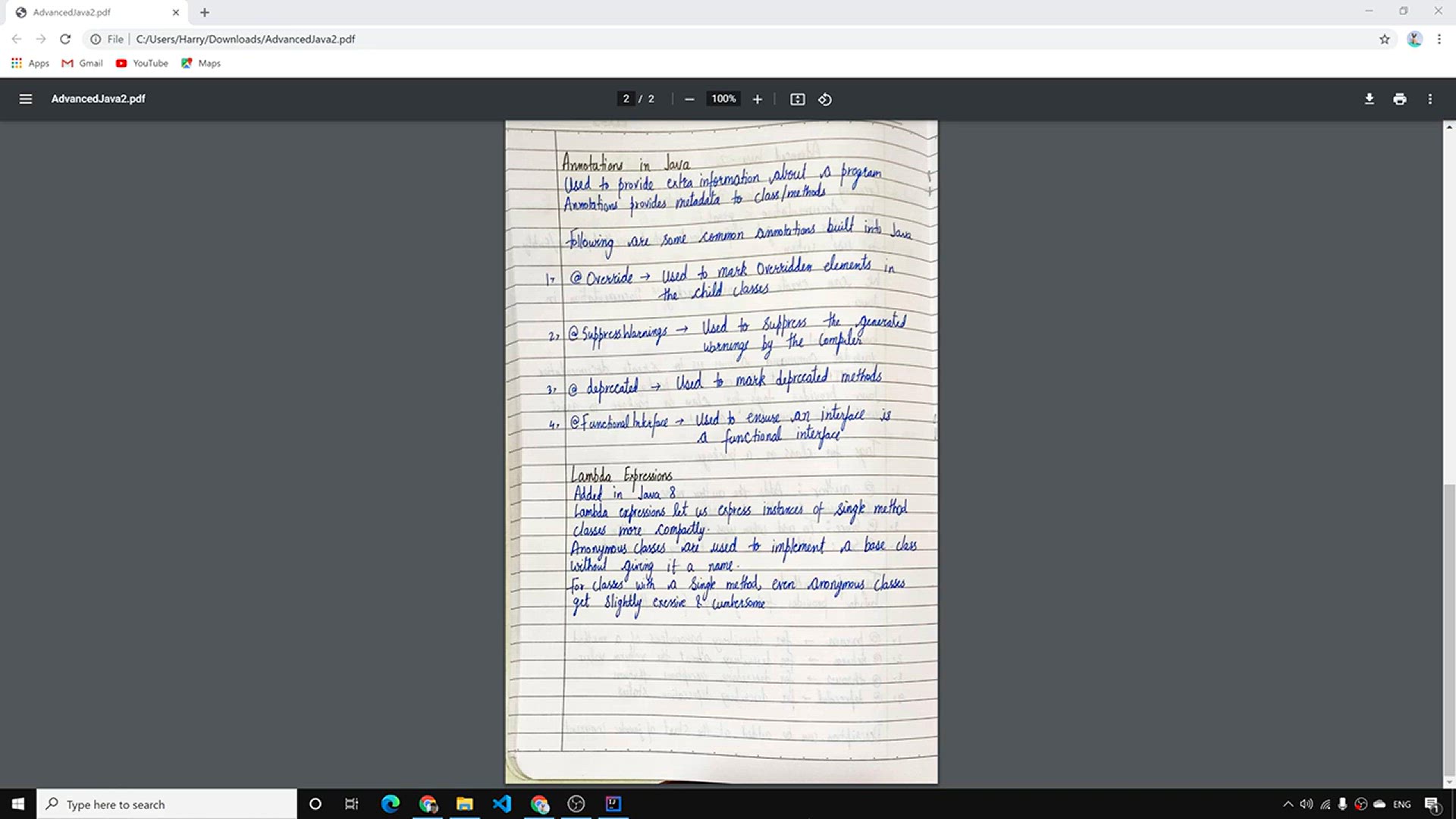
Task: Open OBS Studio from taskbar
Action: [576, 804]
